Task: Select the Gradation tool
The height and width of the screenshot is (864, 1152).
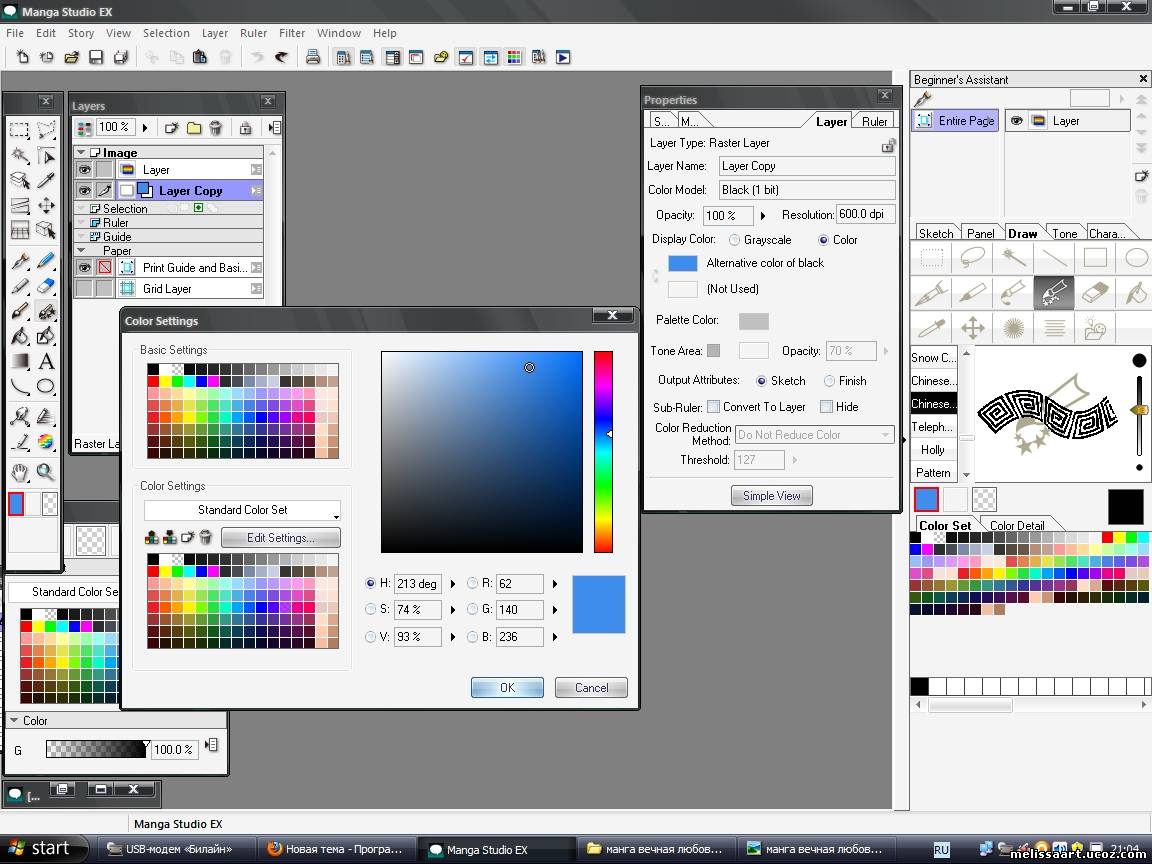Action: (x=20, y=361)
